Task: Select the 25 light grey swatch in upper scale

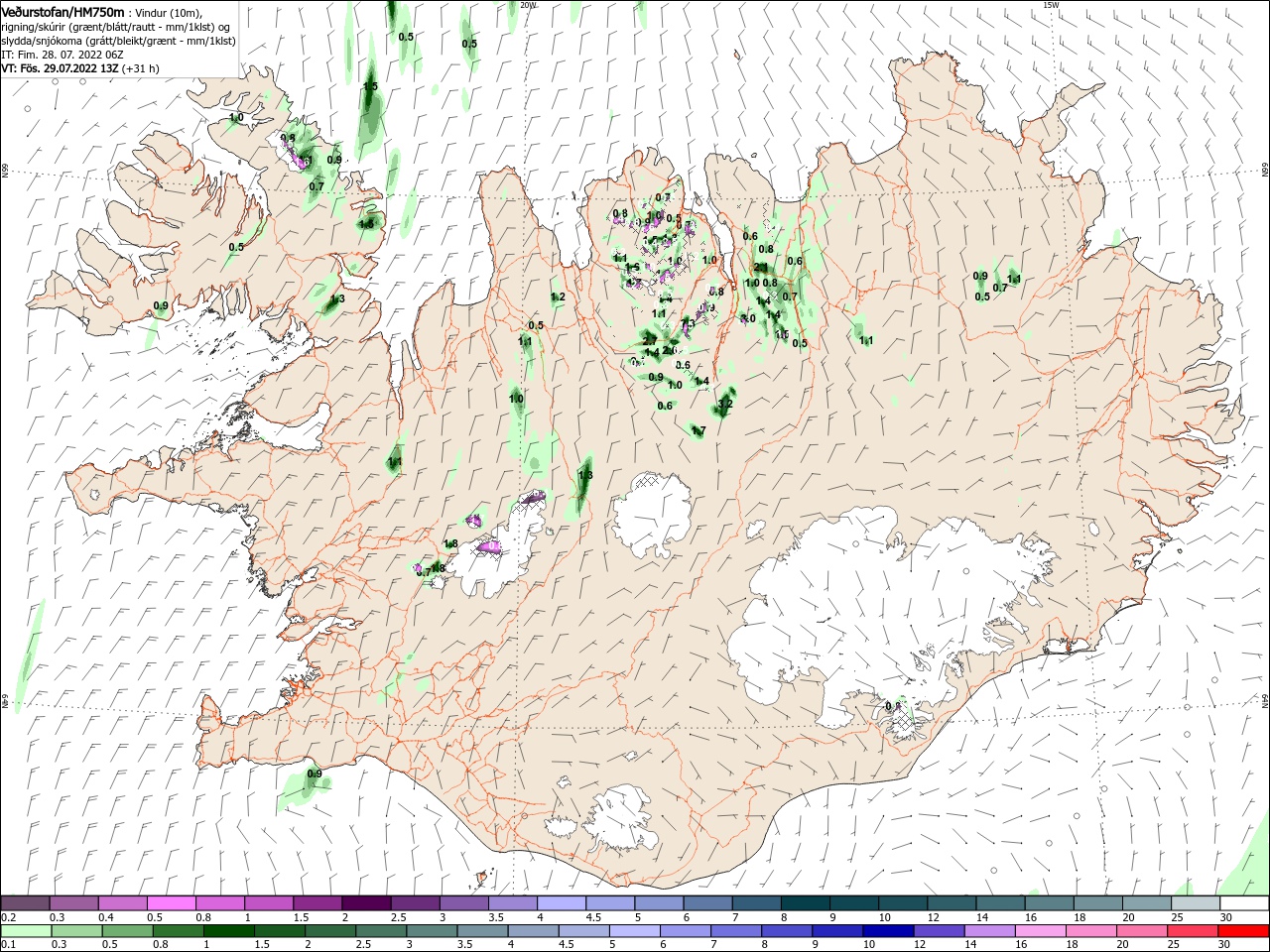Action: pos(1195,903)
